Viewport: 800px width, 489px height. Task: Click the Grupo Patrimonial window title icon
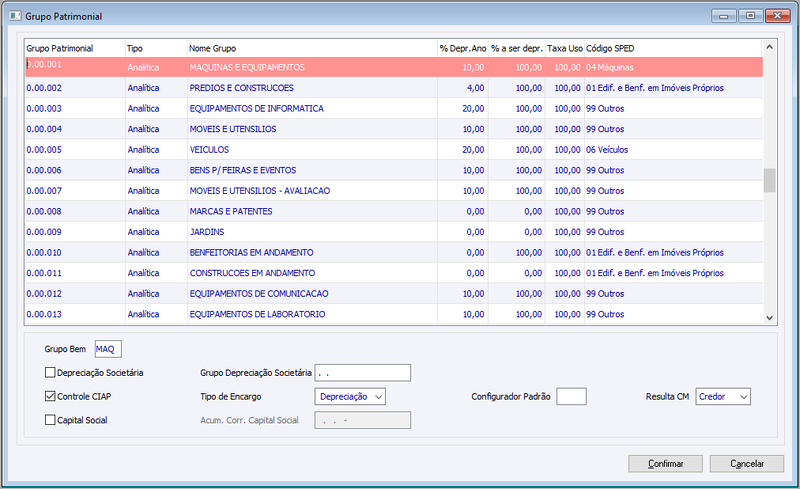tap(15, 16)
